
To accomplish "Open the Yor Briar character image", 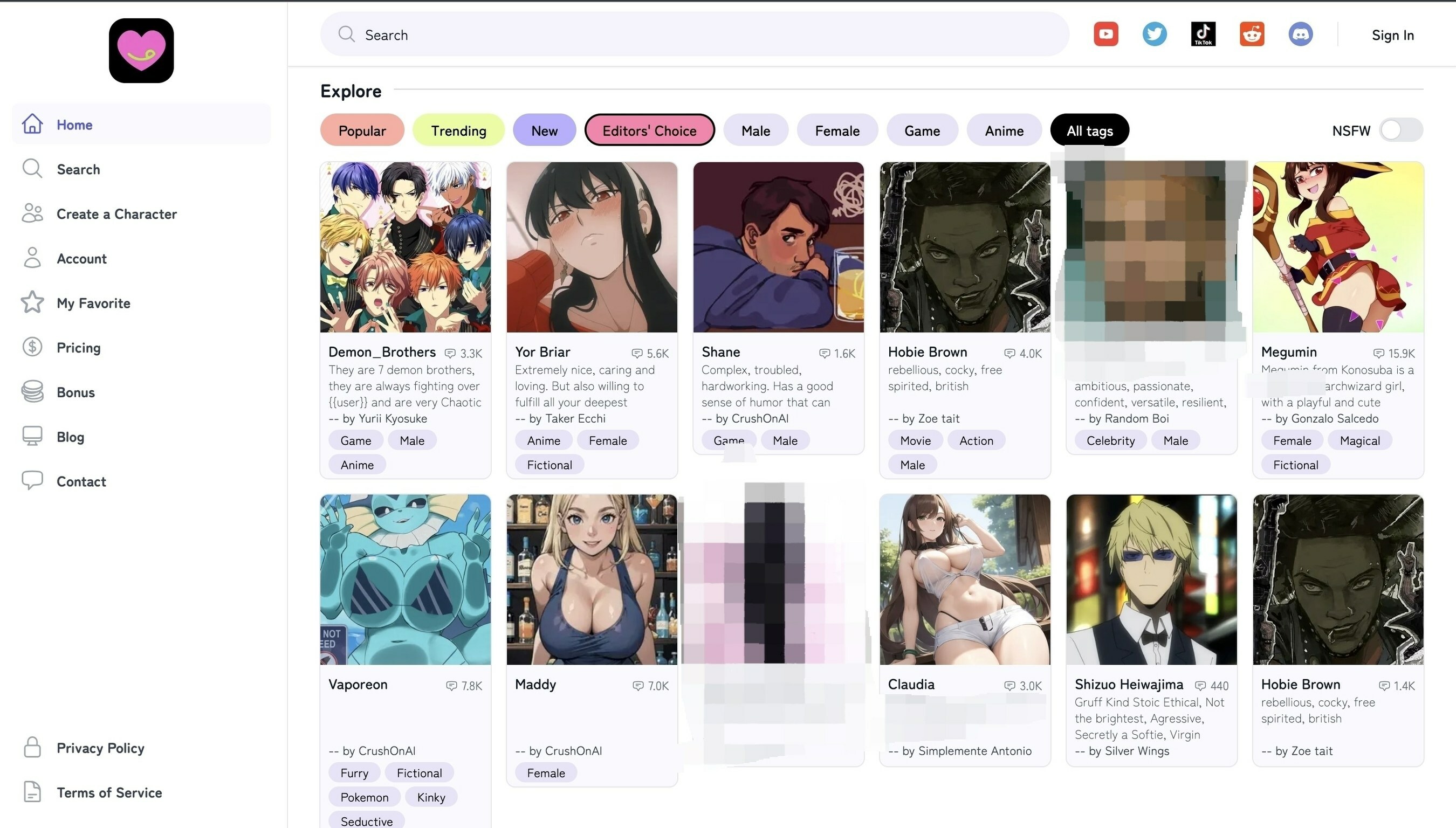I will click(592, 247).
